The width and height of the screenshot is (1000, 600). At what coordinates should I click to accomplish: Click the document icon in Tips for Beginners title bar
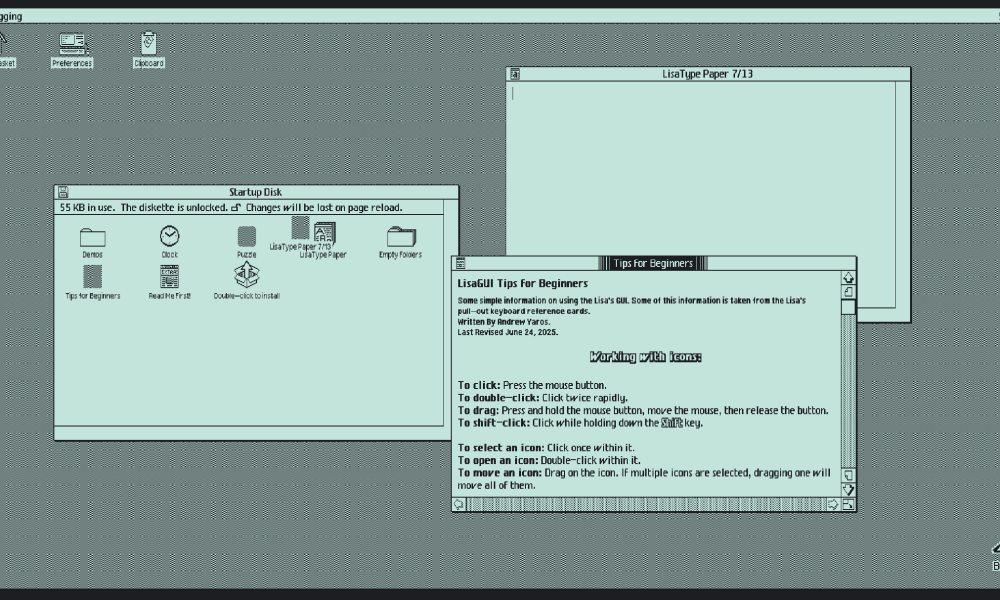tap(460, 263)
